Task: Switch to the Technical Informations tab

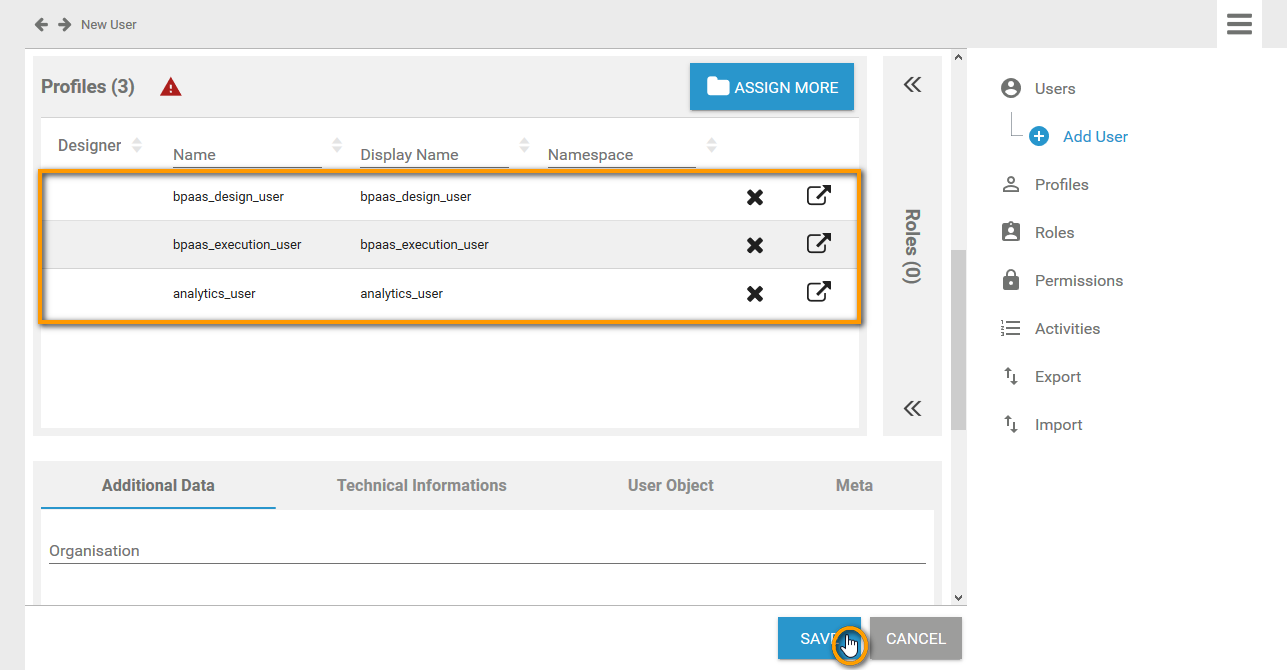Action: pyautogui.click(x=421, y=485)
